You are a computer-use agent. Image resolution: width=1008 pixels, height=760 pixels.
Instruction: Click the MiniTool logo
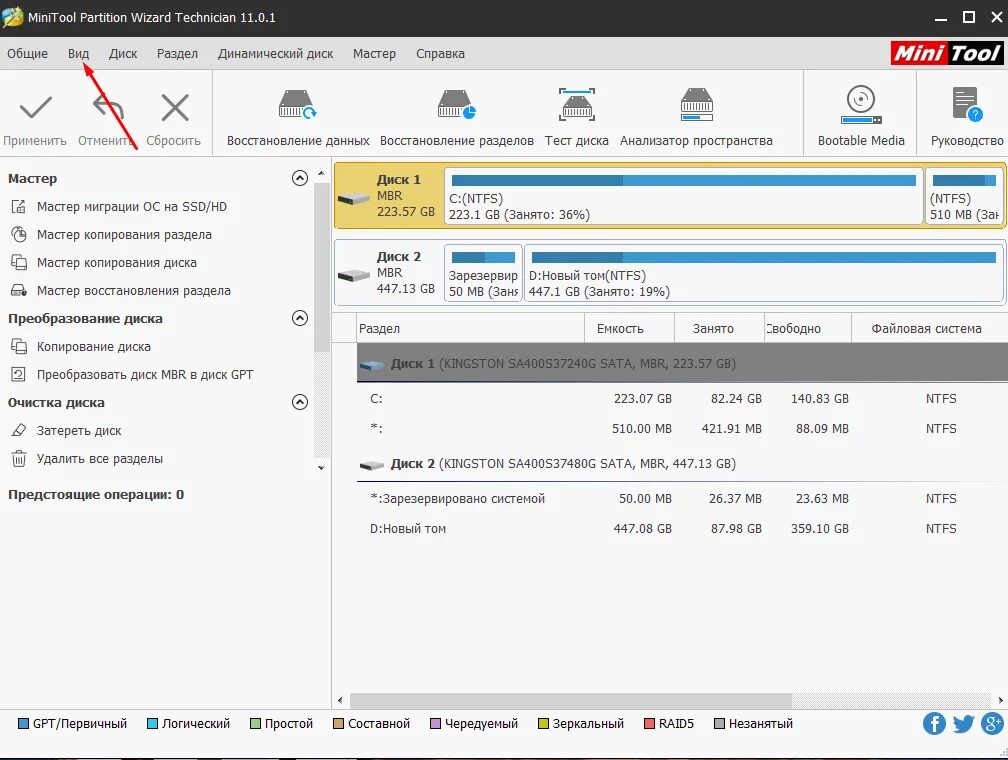[x=946, y=53]
